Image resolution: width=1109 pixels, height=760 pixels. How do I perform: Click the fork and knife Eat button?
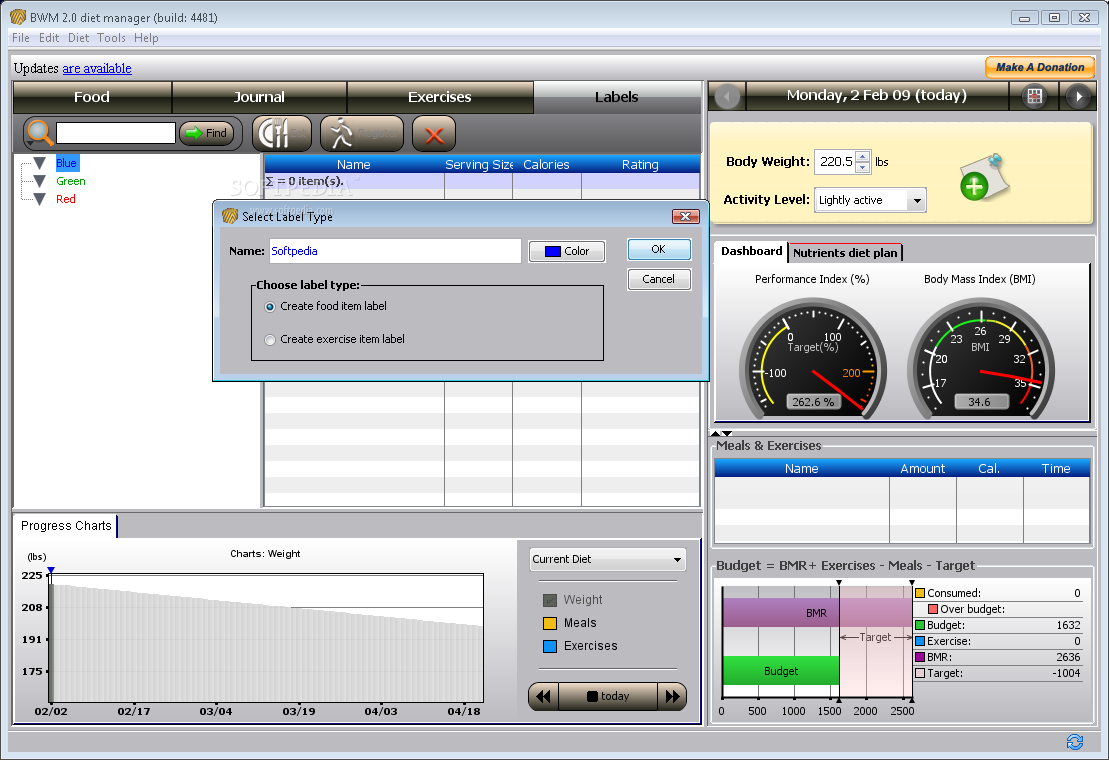(281, 133)
